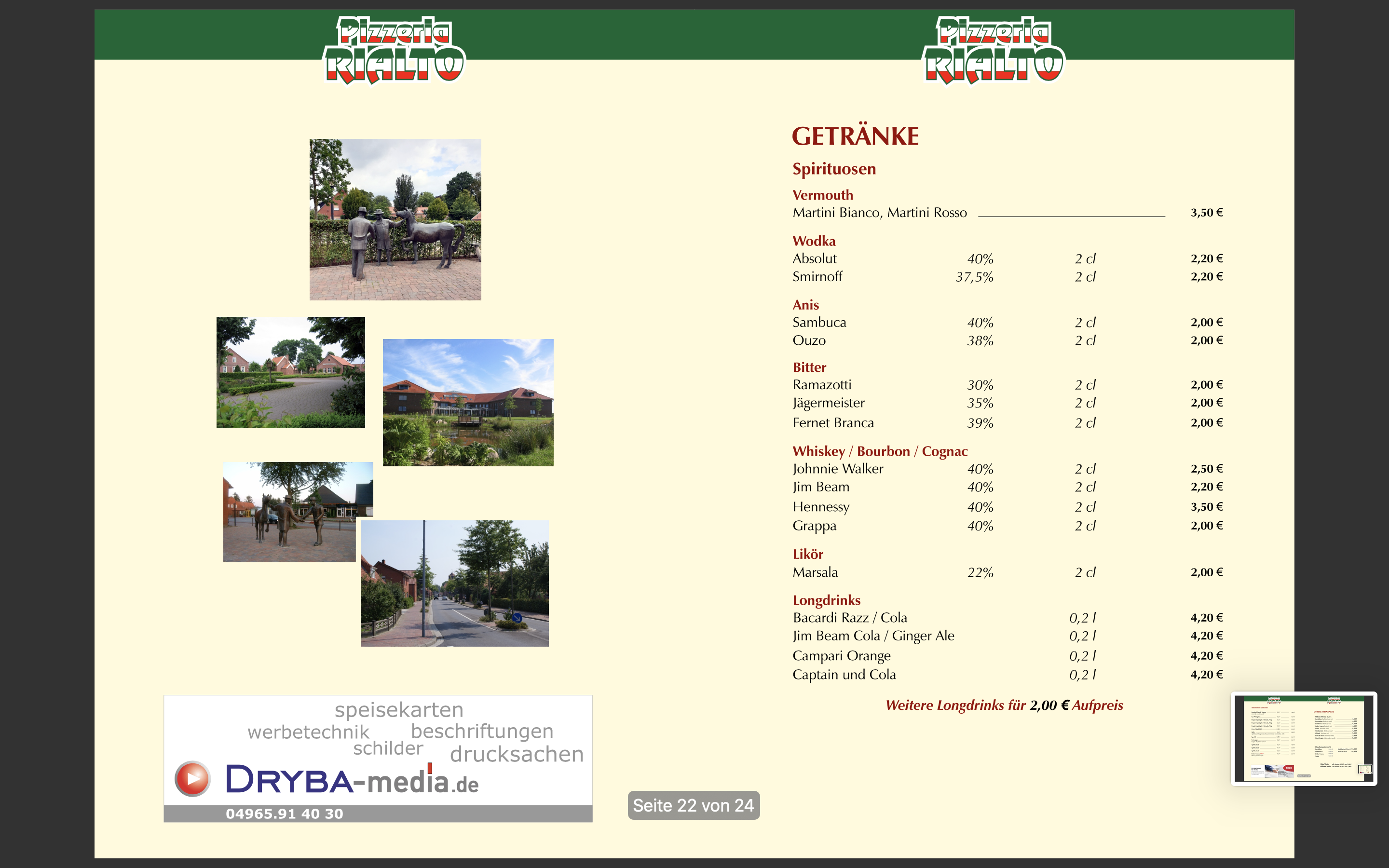Select the village houses garden photo

click(x=290, y=372)
